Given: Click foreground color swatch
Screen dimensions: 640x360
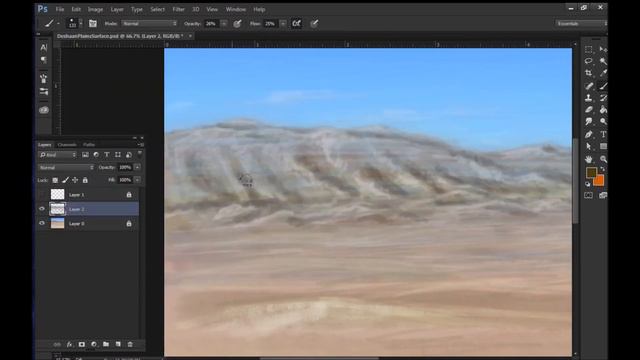Looking at the screenshot, I should tap(591, 173).
